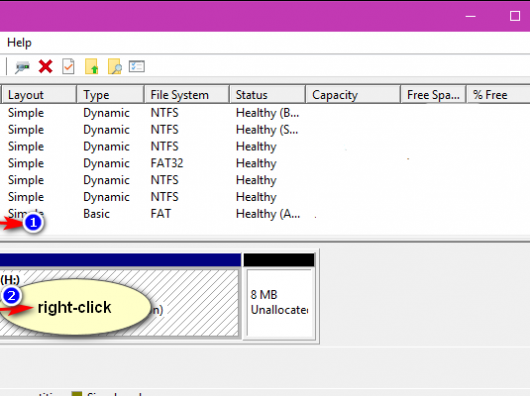
Task: Sort by the File System column header
Action: click(x=187, y=95)
